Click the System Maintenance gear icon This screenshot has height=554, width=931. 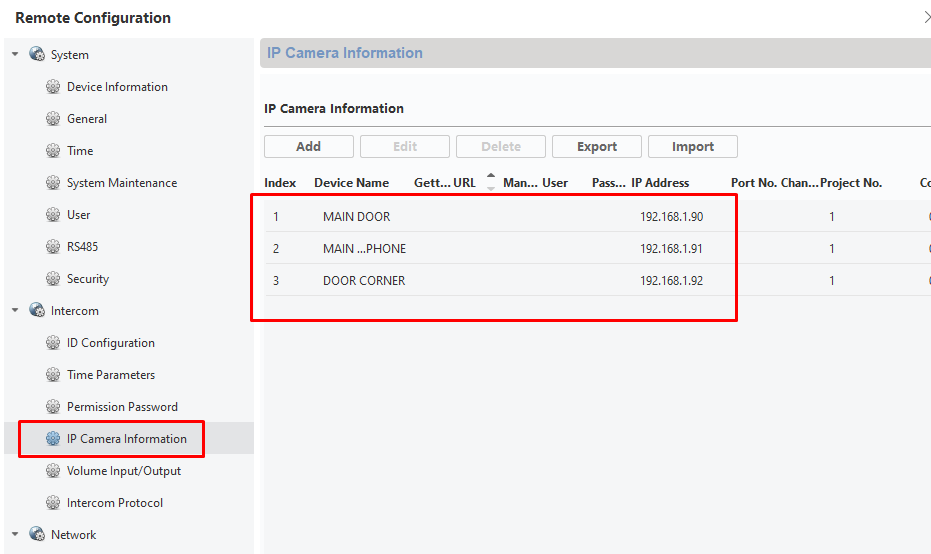(53, 183)
